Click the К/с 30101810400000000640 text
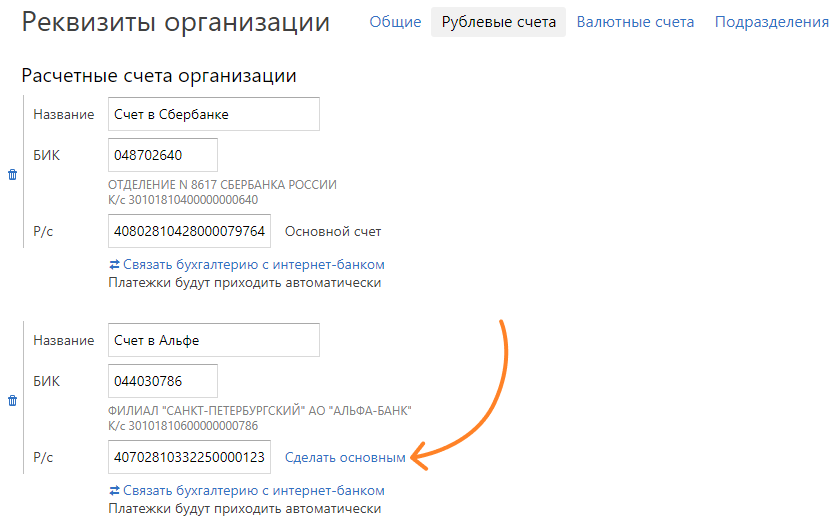 point(183,200)
